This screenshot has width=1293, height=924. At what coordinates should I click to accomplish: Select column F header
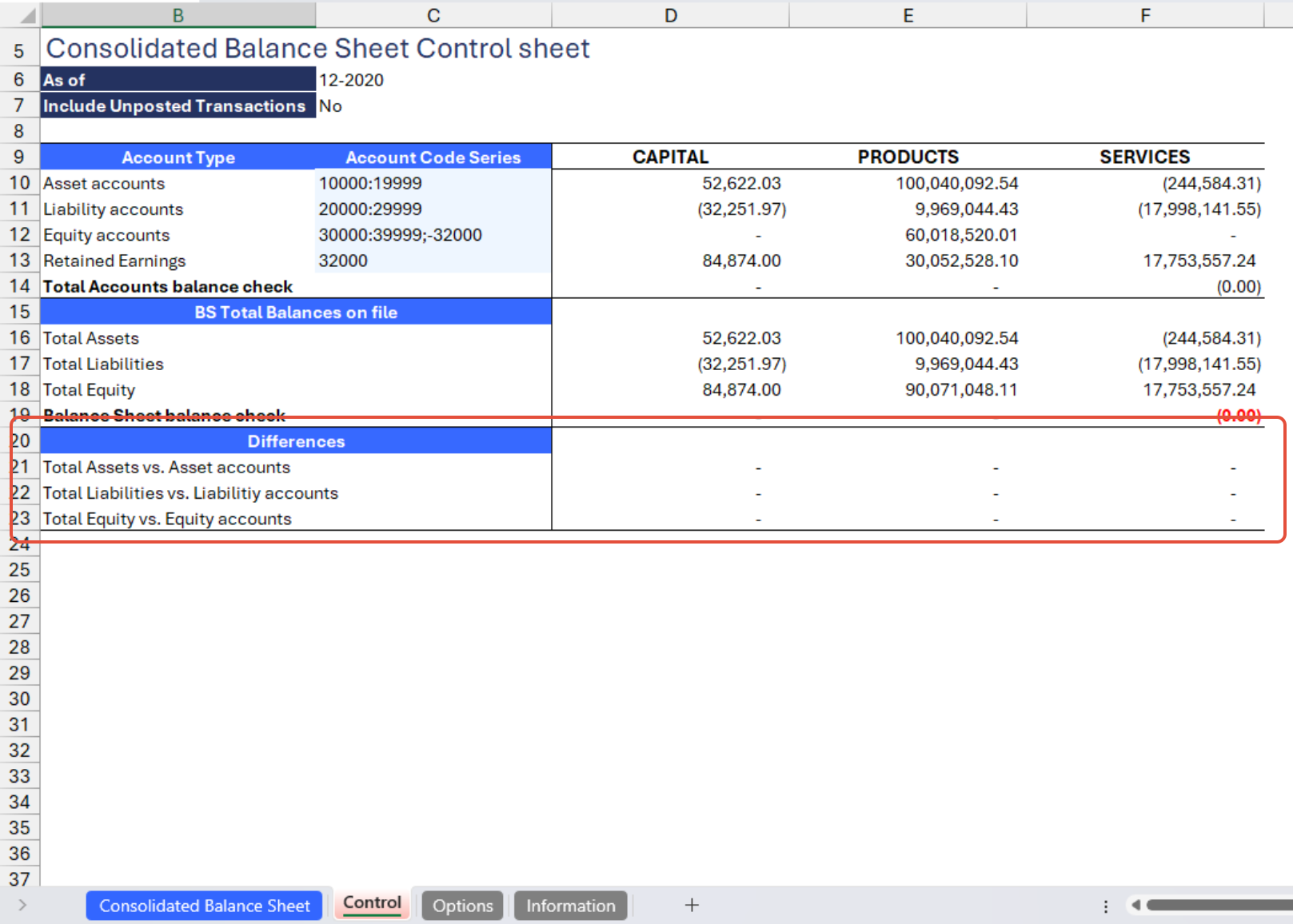pos(1145,15)
